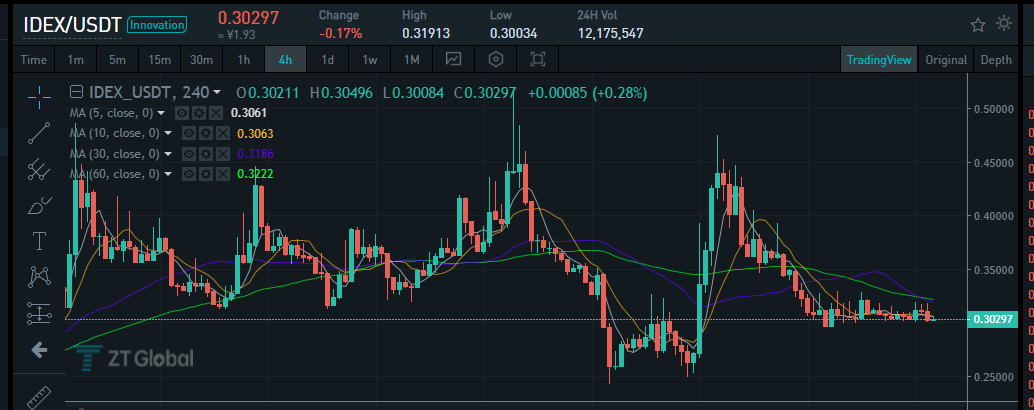Switch to 30m interval
This screenshot has width=1034, height=410.
(x=202, y=59)
